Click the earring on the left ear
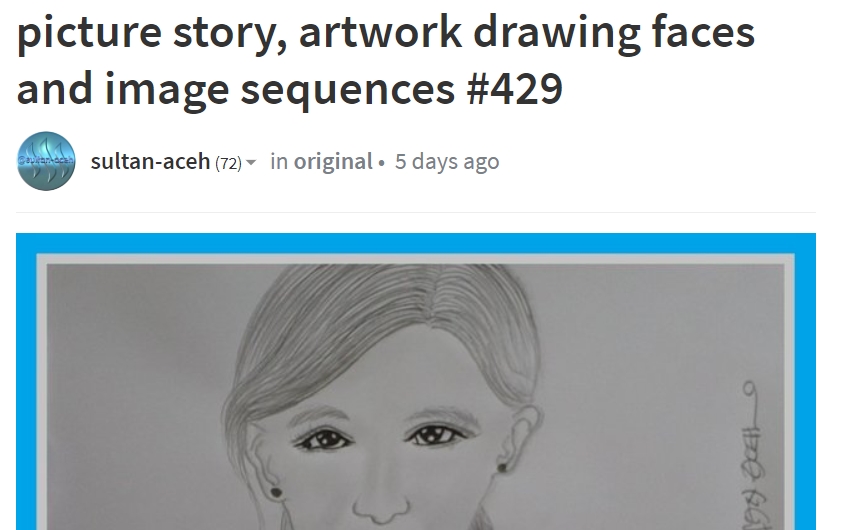Screen dimensions: 849x530 click(x=276, y=492)
